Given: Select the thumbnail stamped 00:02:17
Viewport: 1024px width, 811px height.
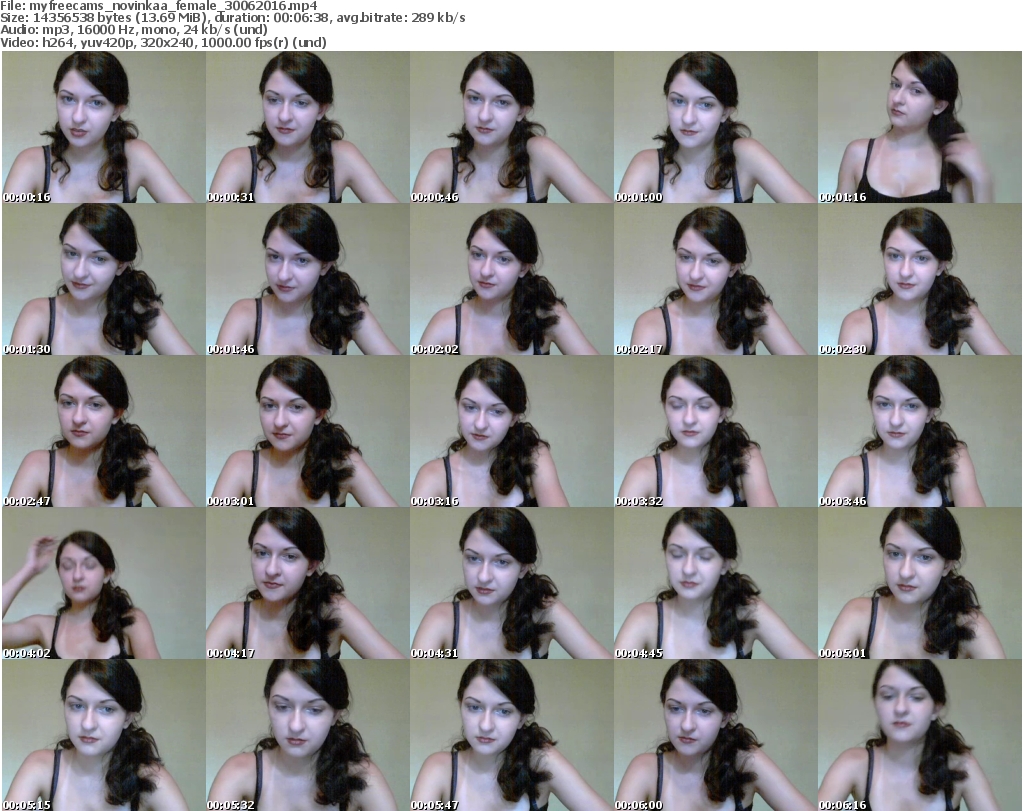Looking at the screenshot, I should (x=715, y=279).
